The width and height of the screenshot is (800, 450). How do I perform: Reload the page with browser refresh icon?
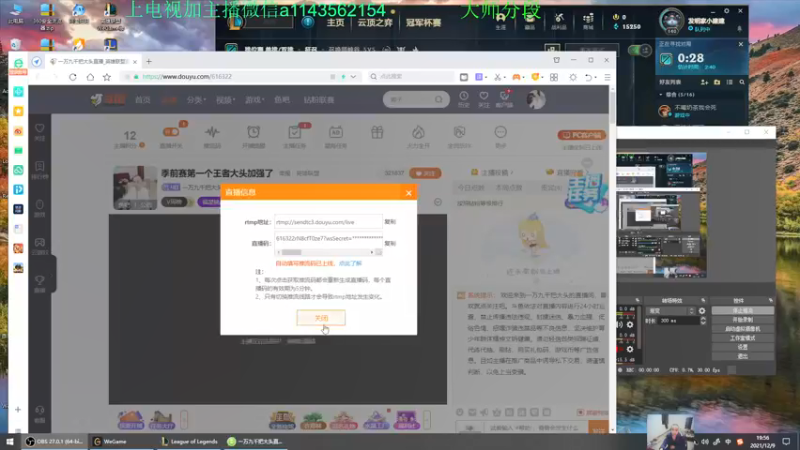tap(72, 77)
